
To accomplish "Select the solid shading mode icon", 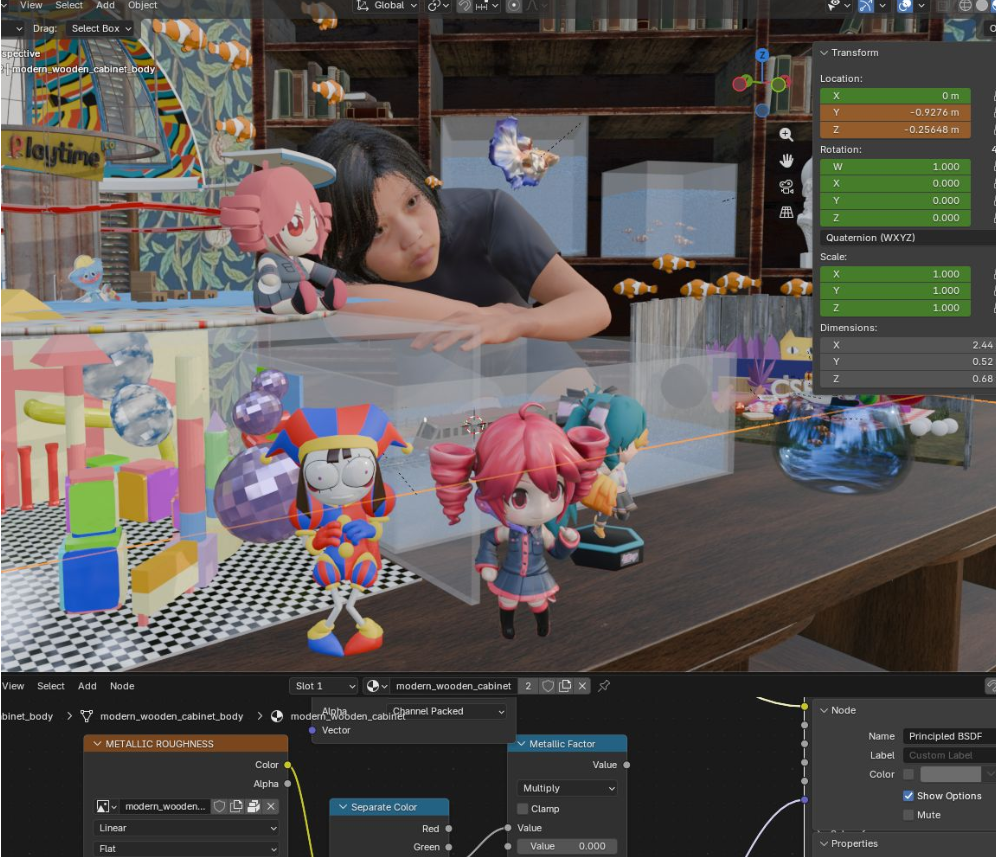I will pyautogui.click(x=983, y=5).
